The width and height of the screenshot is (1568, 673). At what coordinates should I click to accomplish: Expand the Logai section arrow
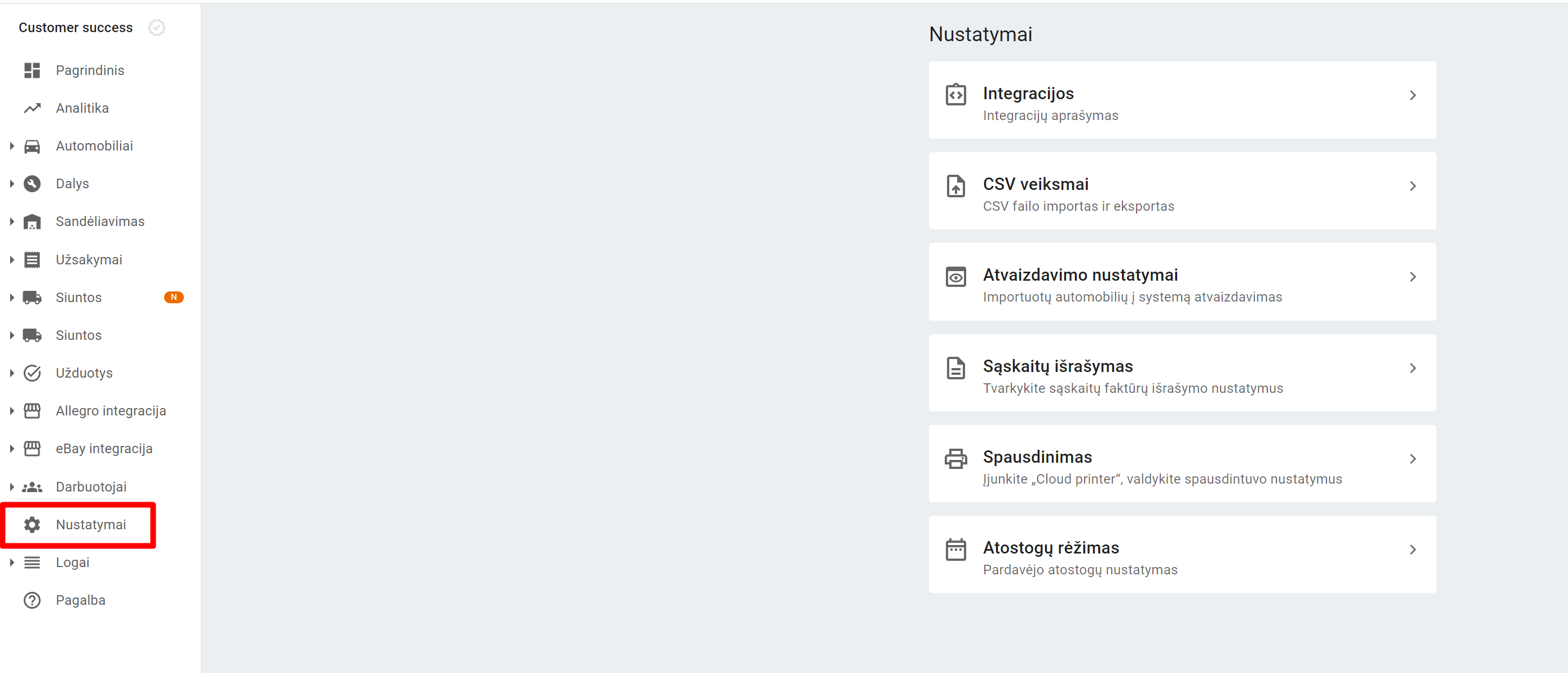click(12, 563)
